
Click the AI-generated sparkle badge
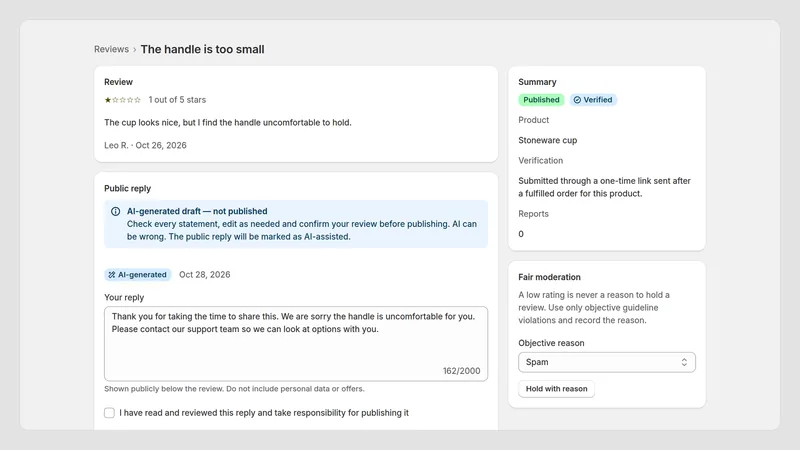[x=138, y=274]
